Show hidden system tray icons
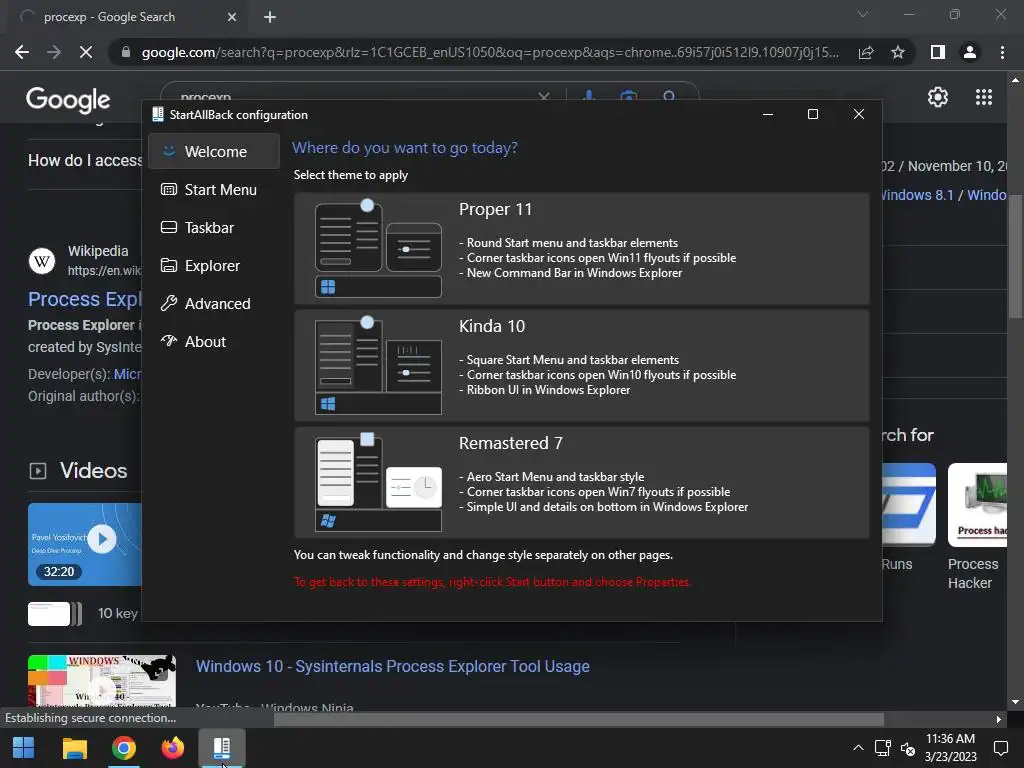 858,748
